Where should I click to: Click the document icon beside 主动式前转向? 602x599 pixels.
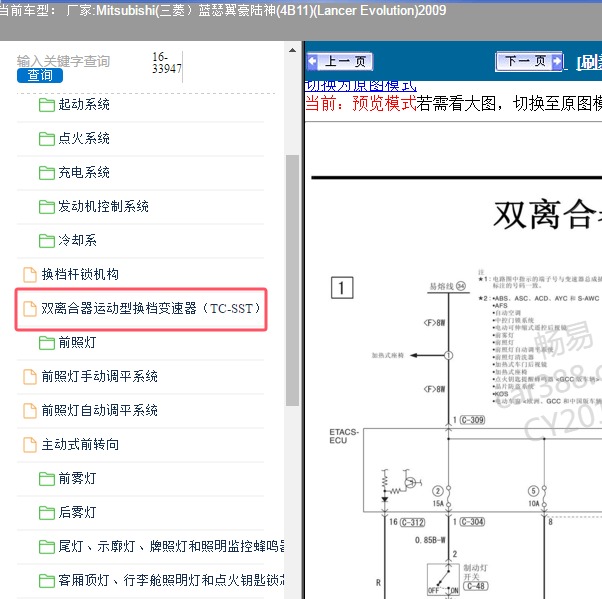click(30, 445)
